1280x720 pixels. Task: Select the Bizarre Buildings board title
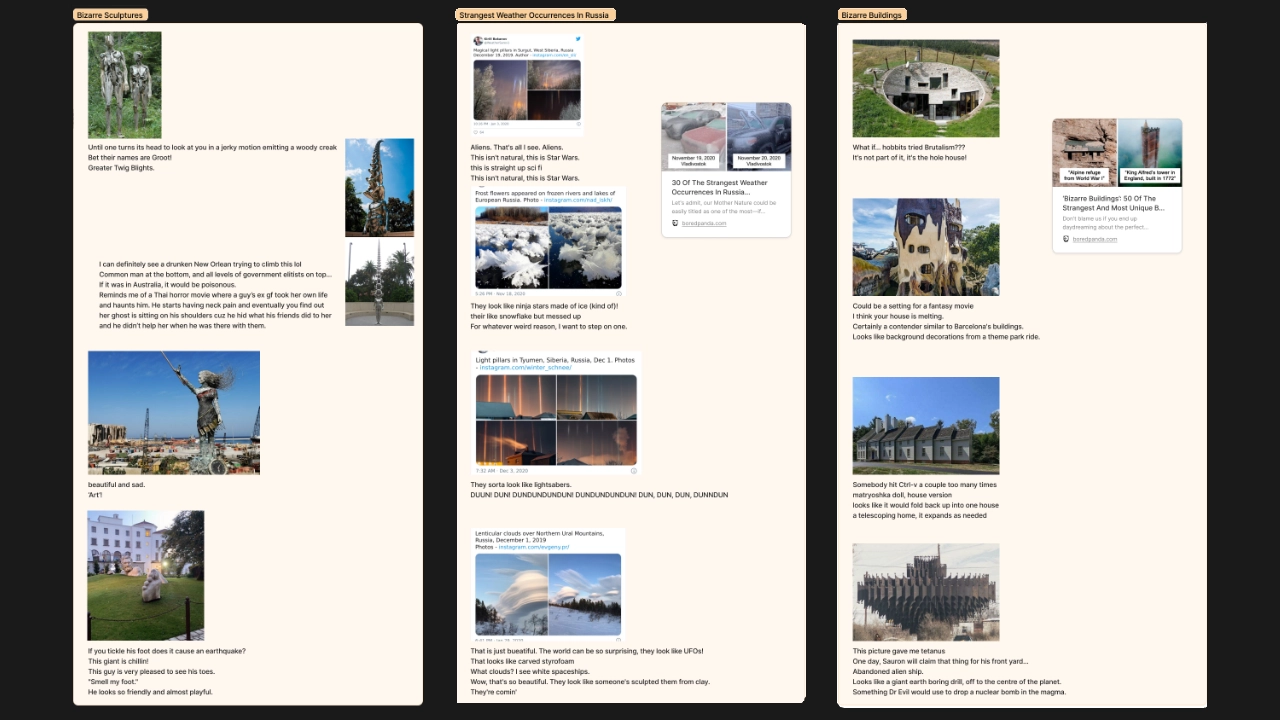[x=872, y=15]
